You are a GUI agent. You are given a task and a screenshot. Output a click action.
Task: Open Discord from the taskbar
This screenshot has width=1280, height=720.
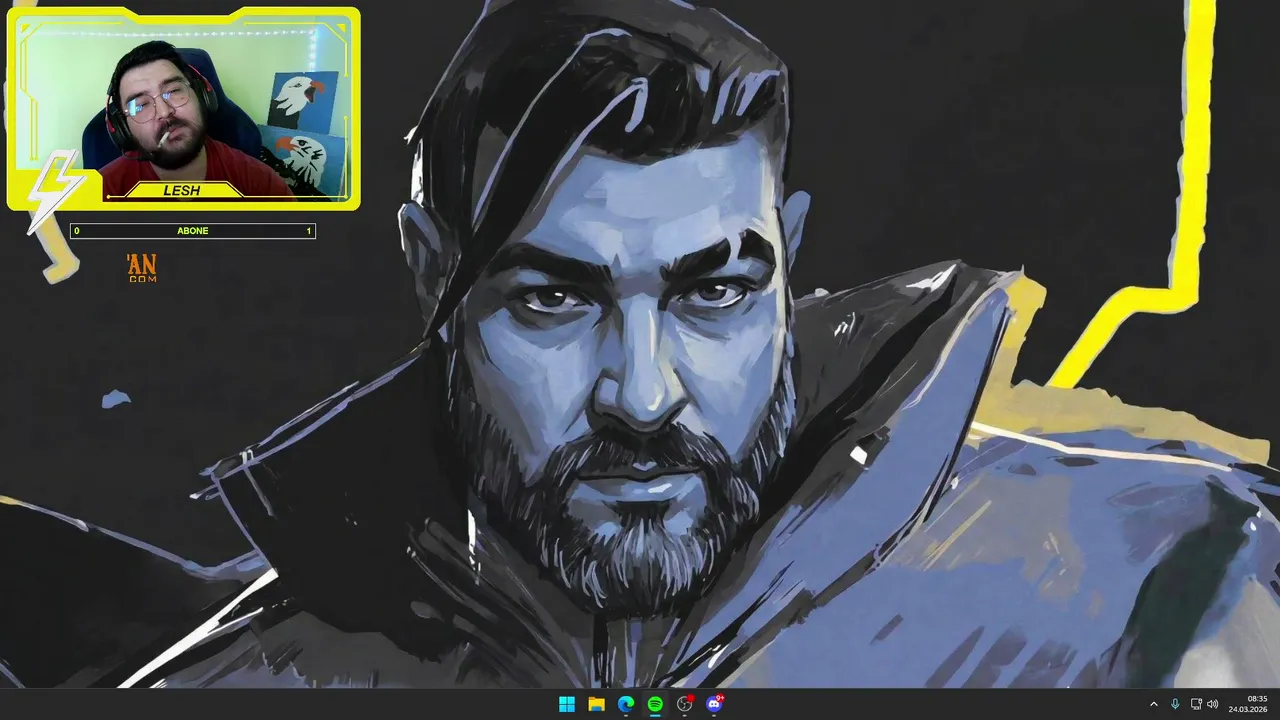coord(714,704)
